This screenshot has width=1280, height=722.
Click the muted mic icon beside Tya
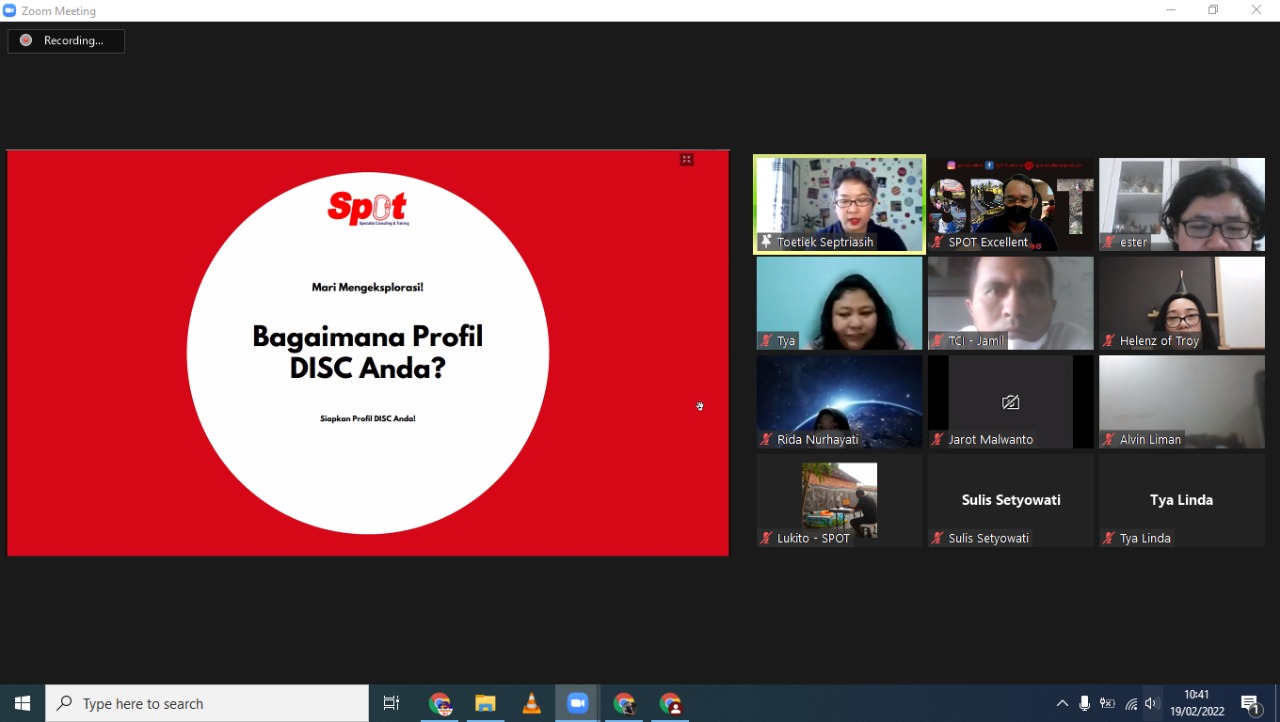point(767,341)
